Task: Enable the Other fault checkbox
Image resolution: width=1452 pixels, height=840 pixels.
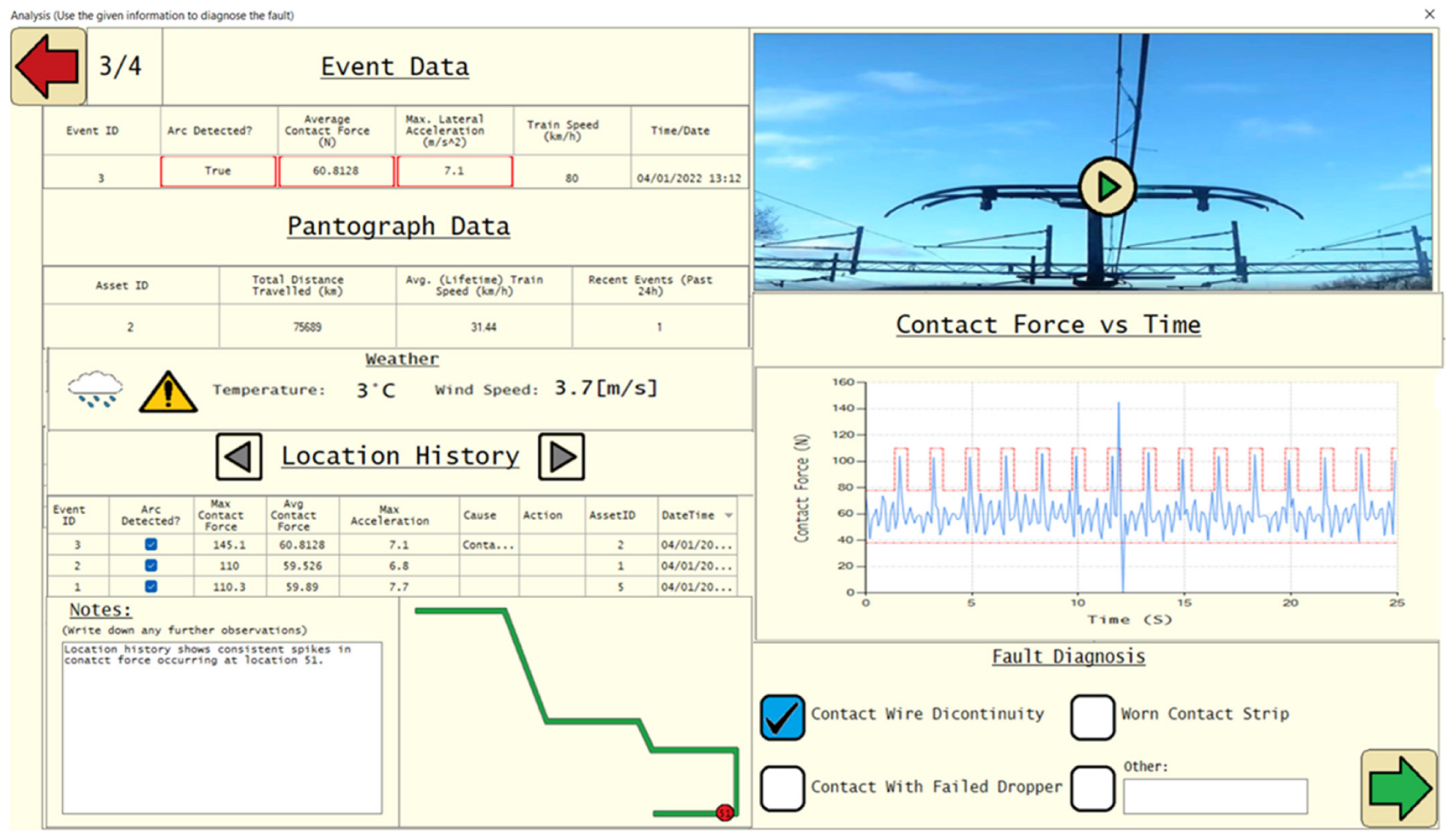Action: pos(1092,788)
